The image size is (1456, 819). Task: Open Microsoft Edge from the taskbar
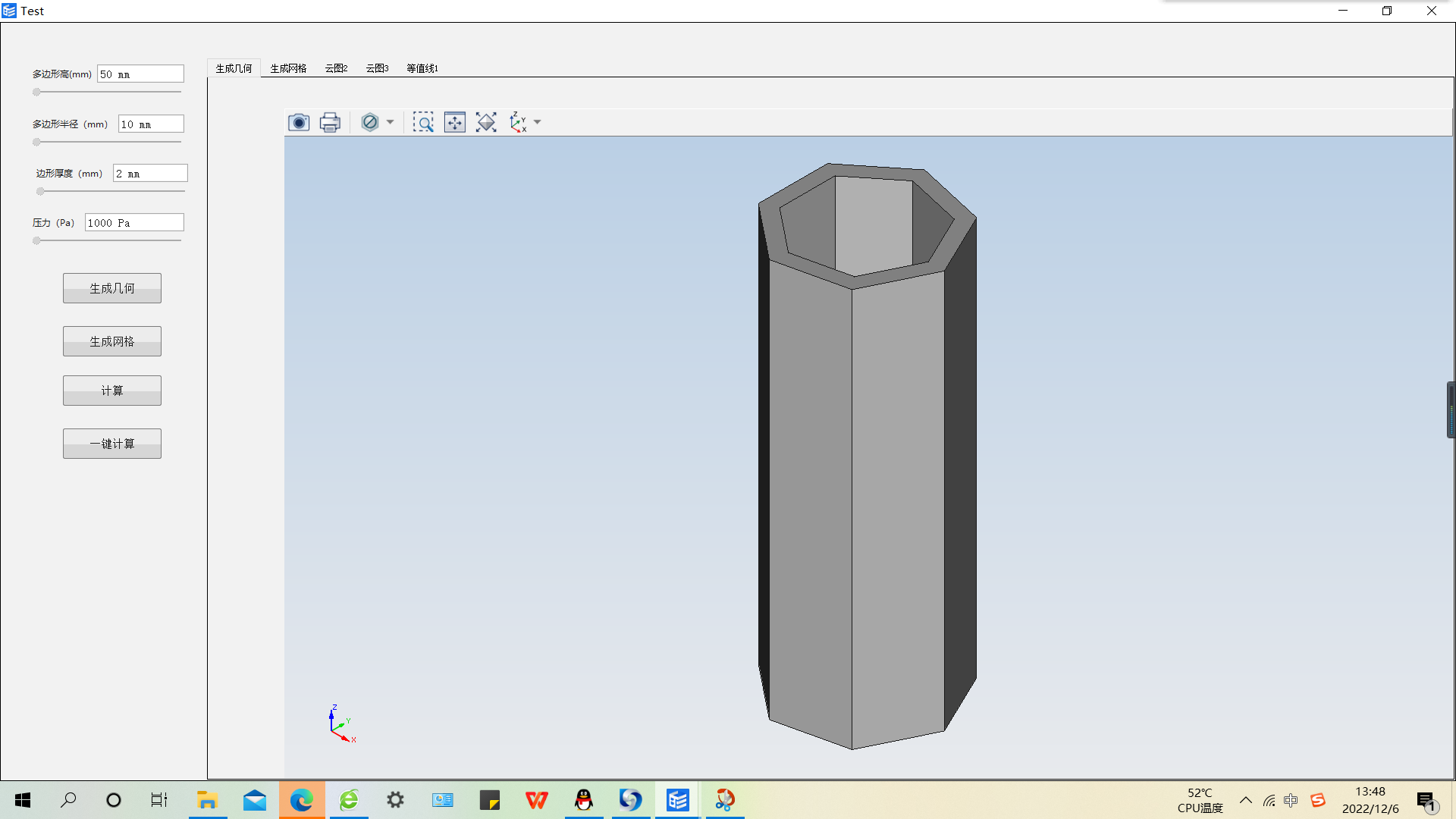tap(302, 800)
